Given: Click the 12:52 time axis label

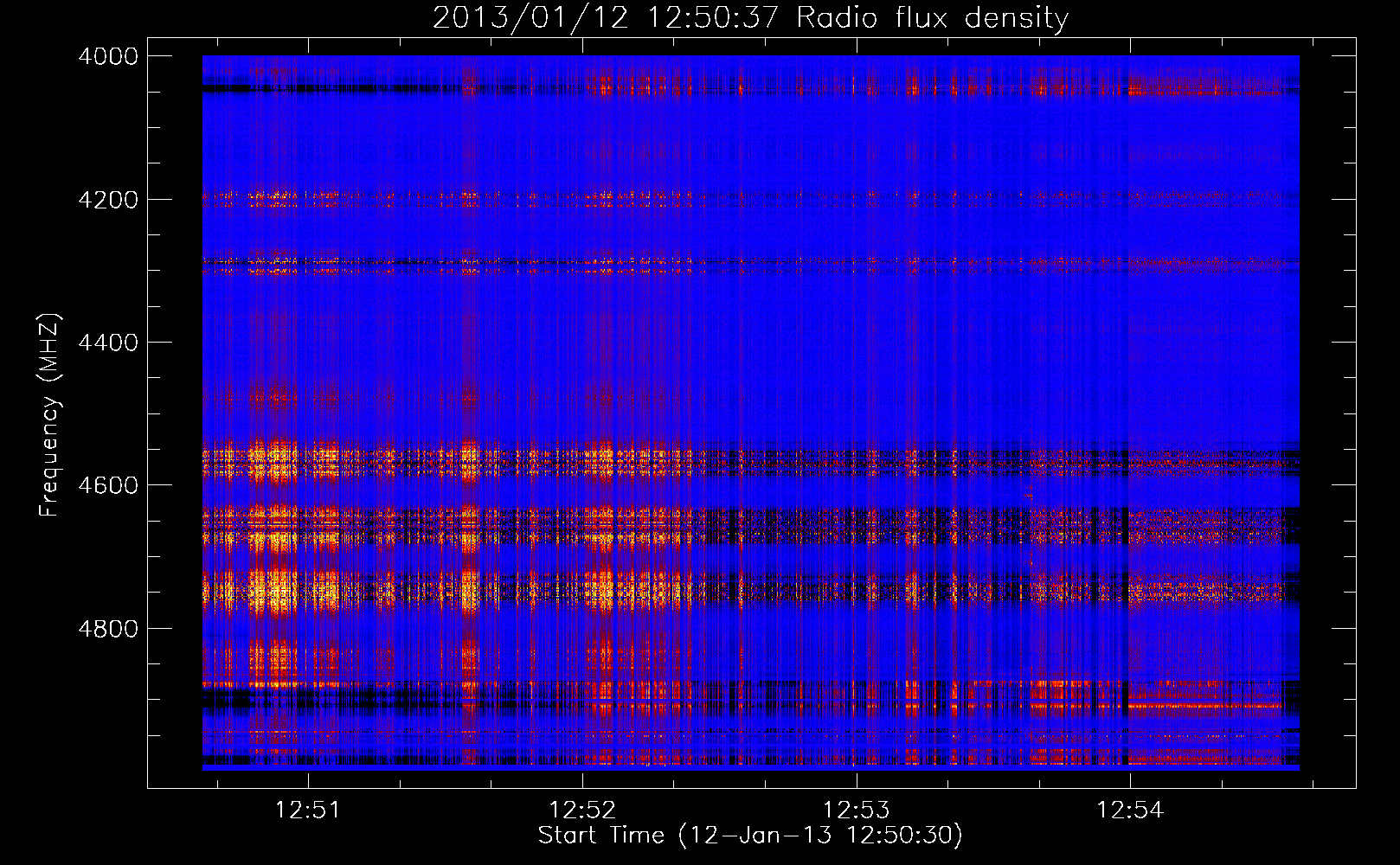Looking at the screenshot, I should 582,810.
